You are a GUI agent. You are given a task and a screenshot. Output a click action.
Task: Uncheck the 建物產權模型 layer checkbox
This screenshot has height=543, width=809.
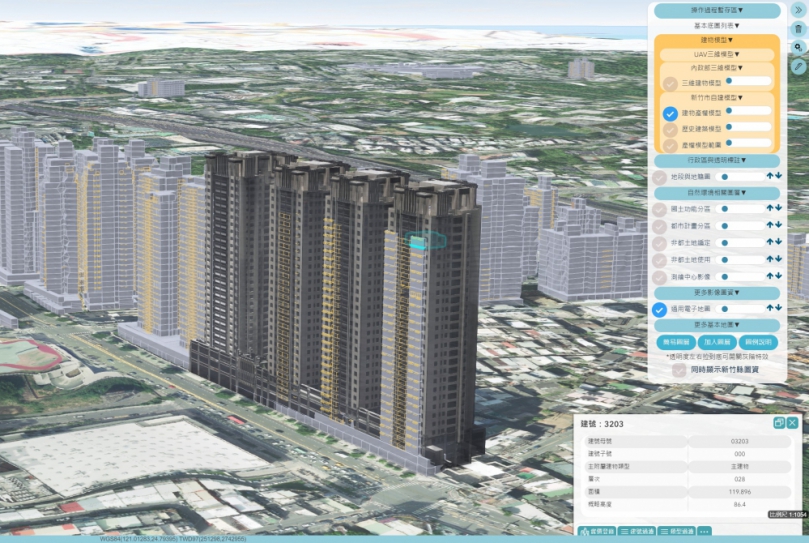[x=670, y=114]
